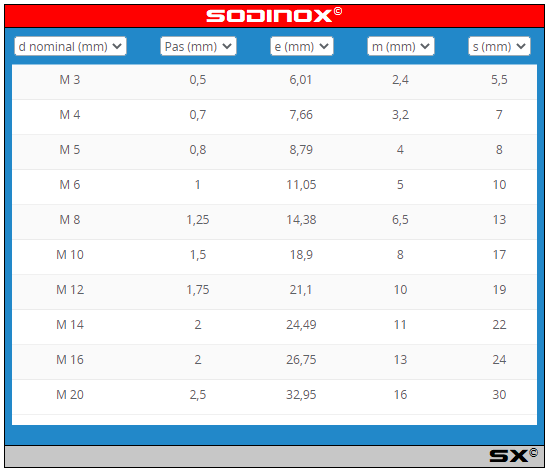Select the 6,01 value for M 3
550x474 pixels.
tap(301, 80)
